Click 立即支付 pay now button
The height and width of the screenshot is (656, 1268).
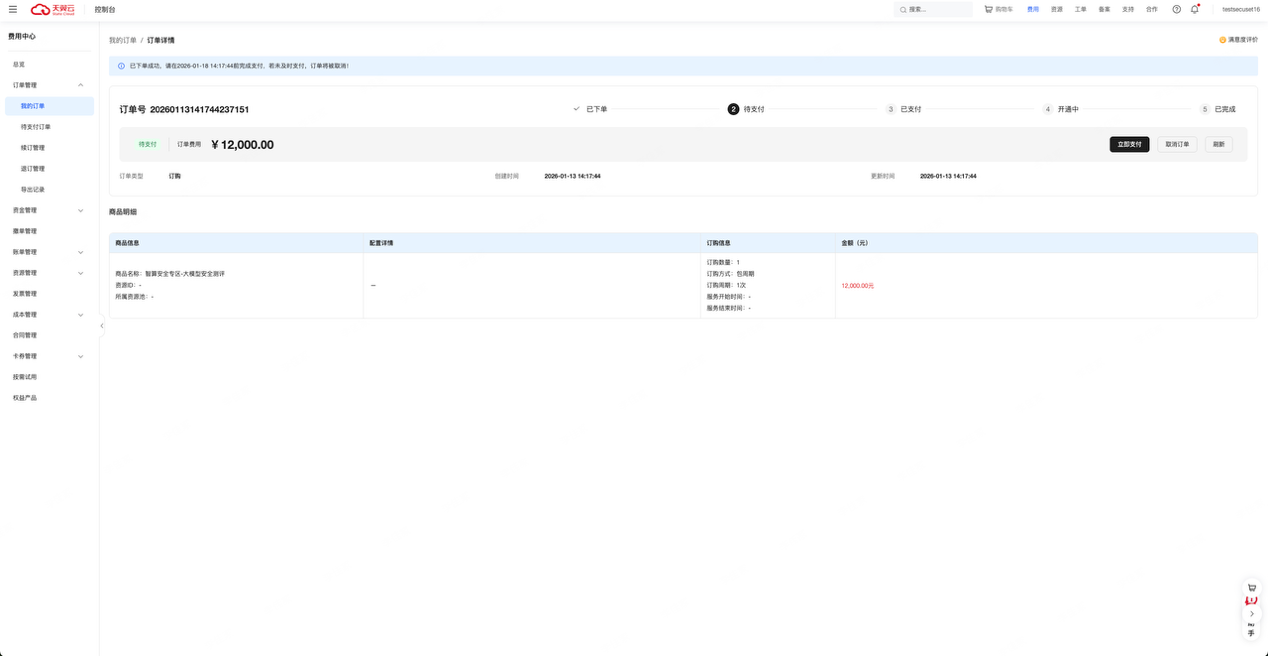1129,144
